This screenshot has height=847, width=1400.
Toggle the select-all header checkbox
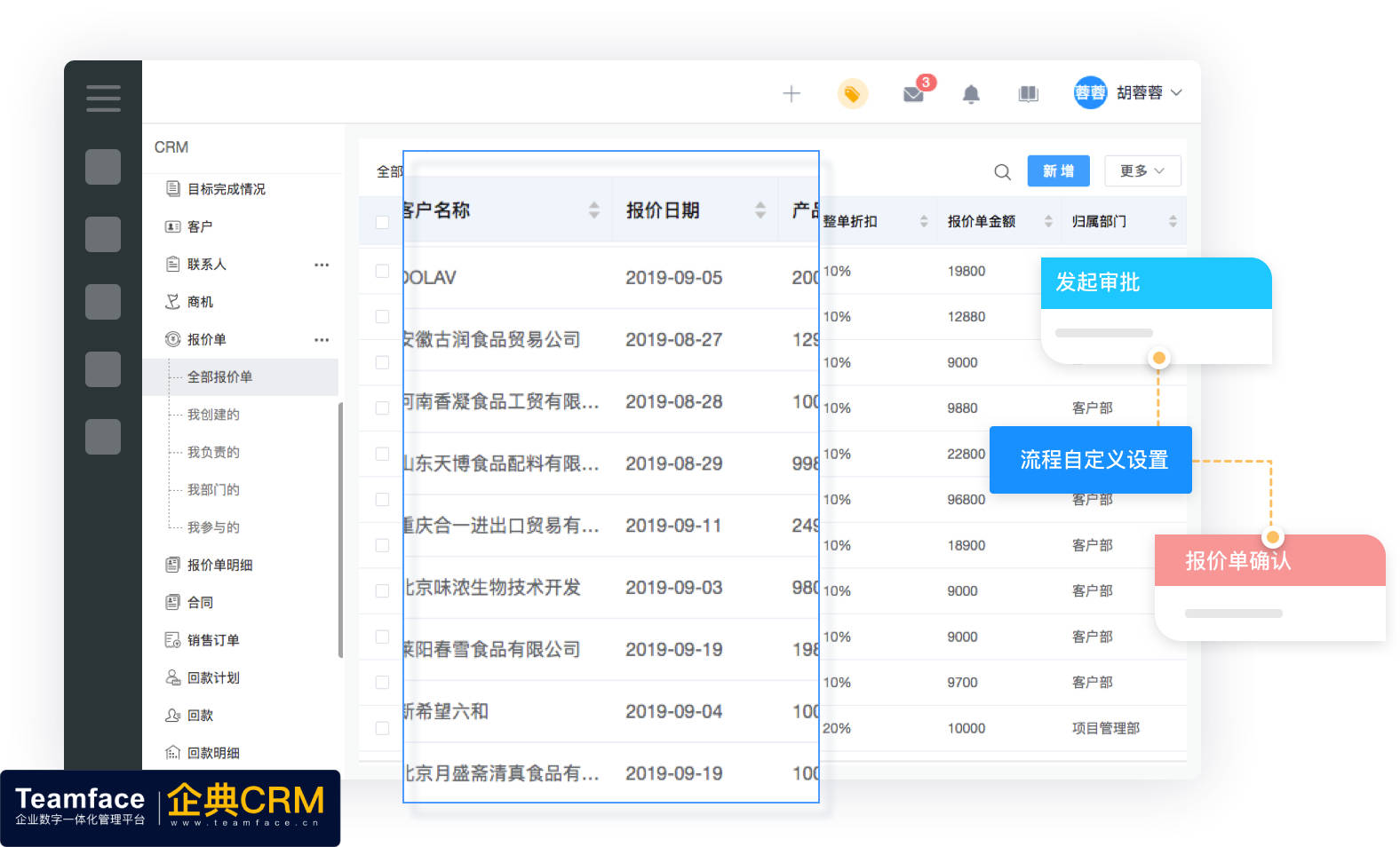point(382,222)
